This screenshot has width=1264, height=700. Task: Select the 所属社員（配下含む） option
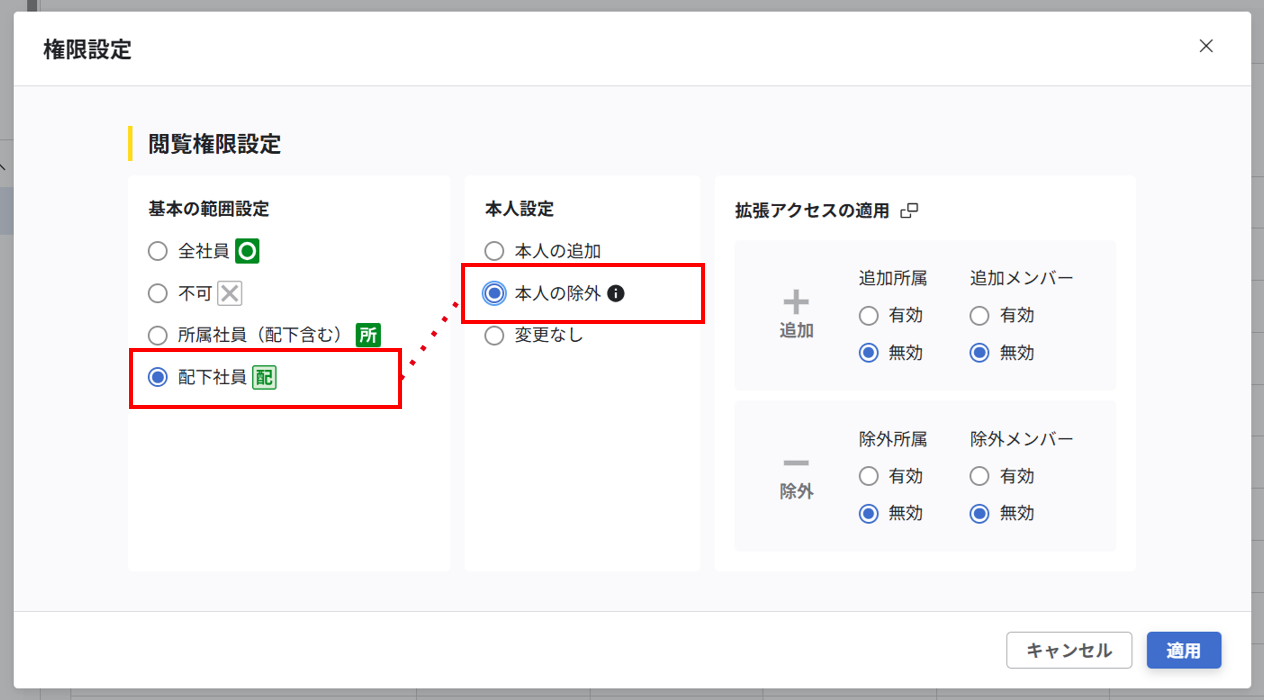click(x=157, y=335)
